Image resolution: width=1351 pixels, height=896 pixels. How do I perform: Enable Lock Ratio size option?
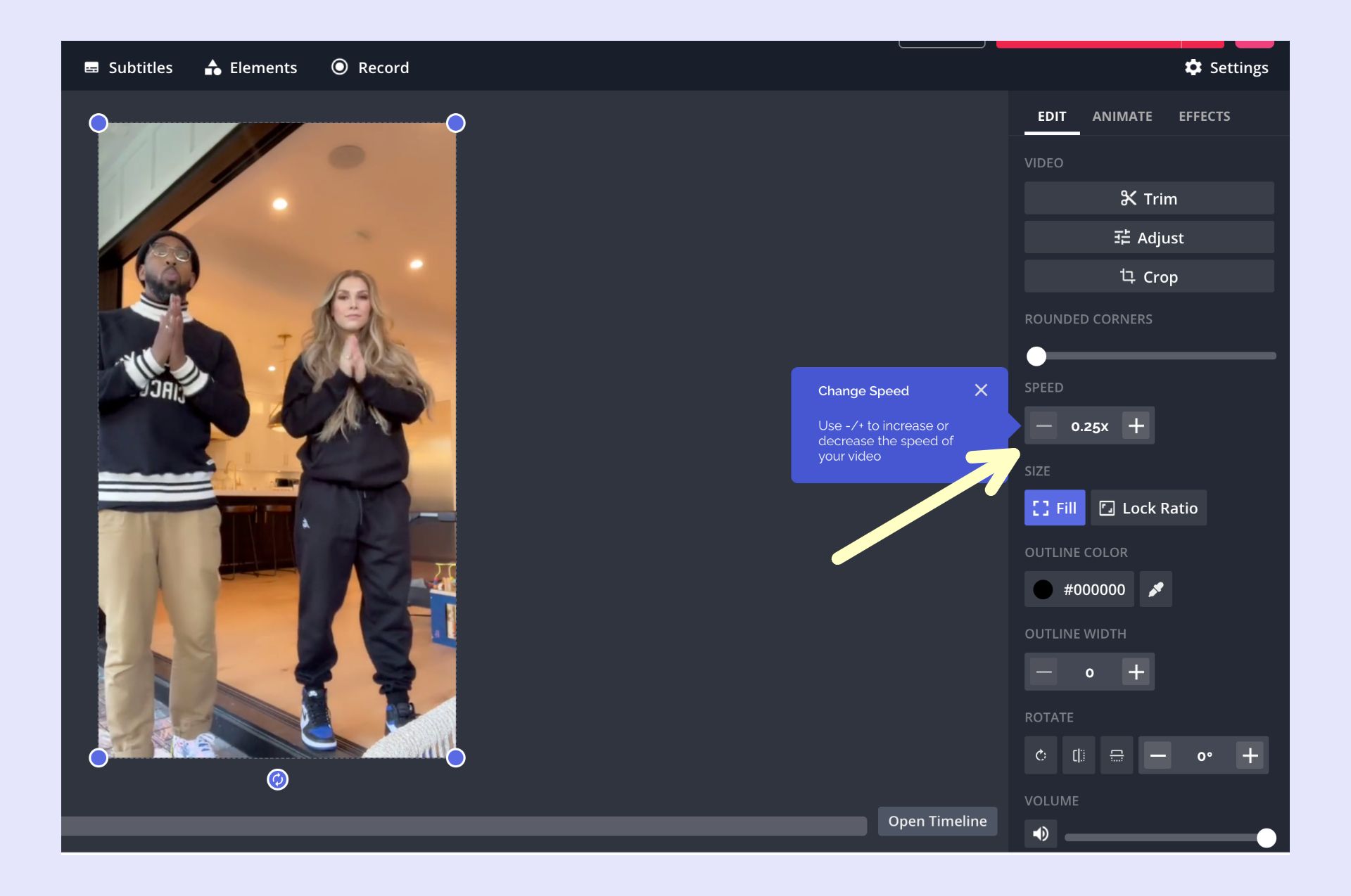(x=1148, y=508)
